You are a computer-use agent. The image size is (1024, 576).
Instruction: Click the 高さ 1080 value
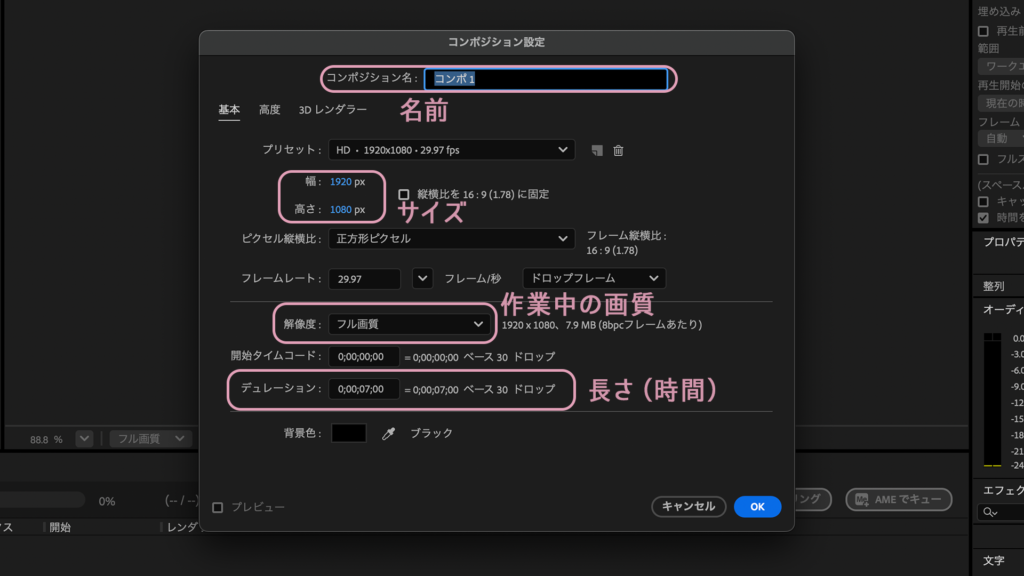[340, 210]
